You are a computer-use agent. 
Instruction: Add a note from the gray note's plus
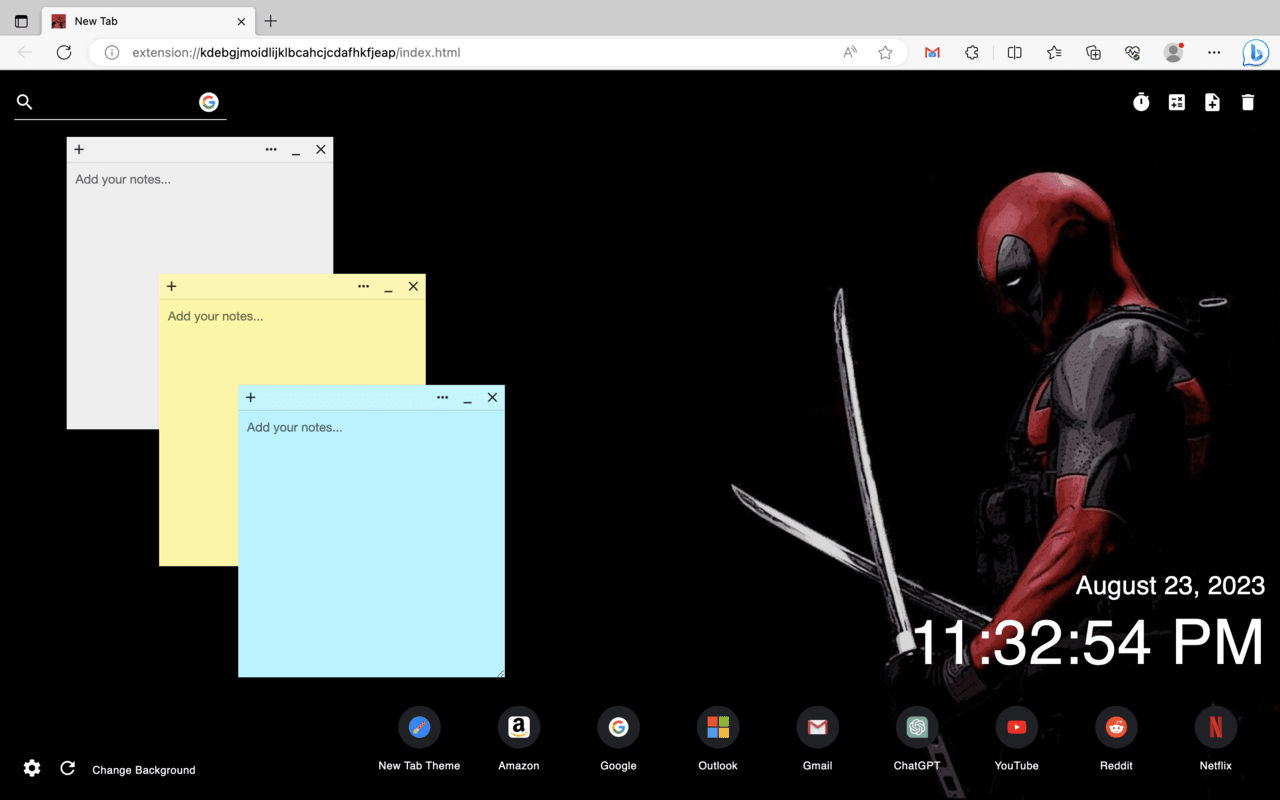[x=79, y=149]
